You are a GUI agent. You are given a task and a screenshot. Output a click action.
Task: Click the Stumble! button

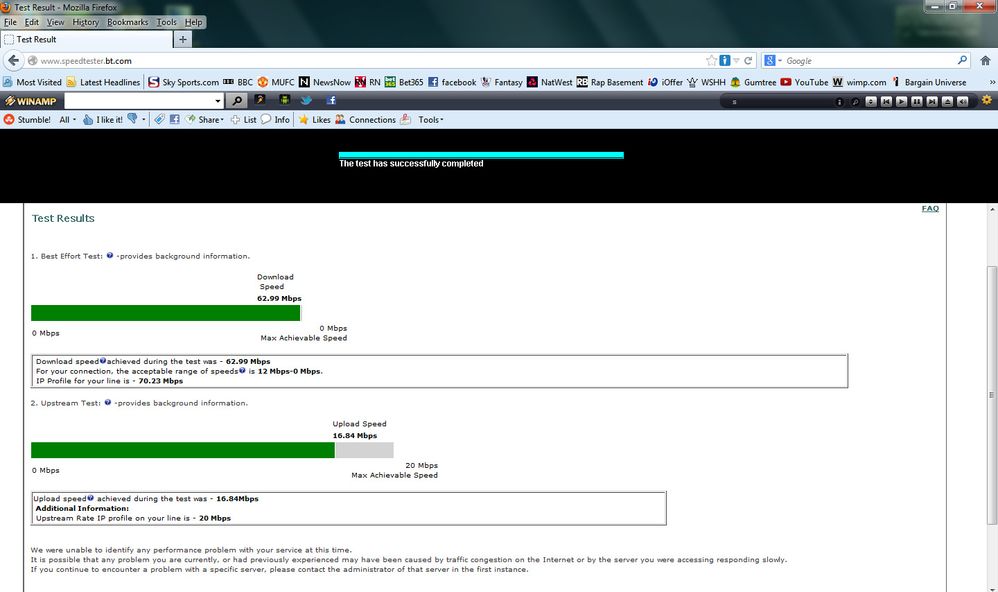click(x=27, y=119)
